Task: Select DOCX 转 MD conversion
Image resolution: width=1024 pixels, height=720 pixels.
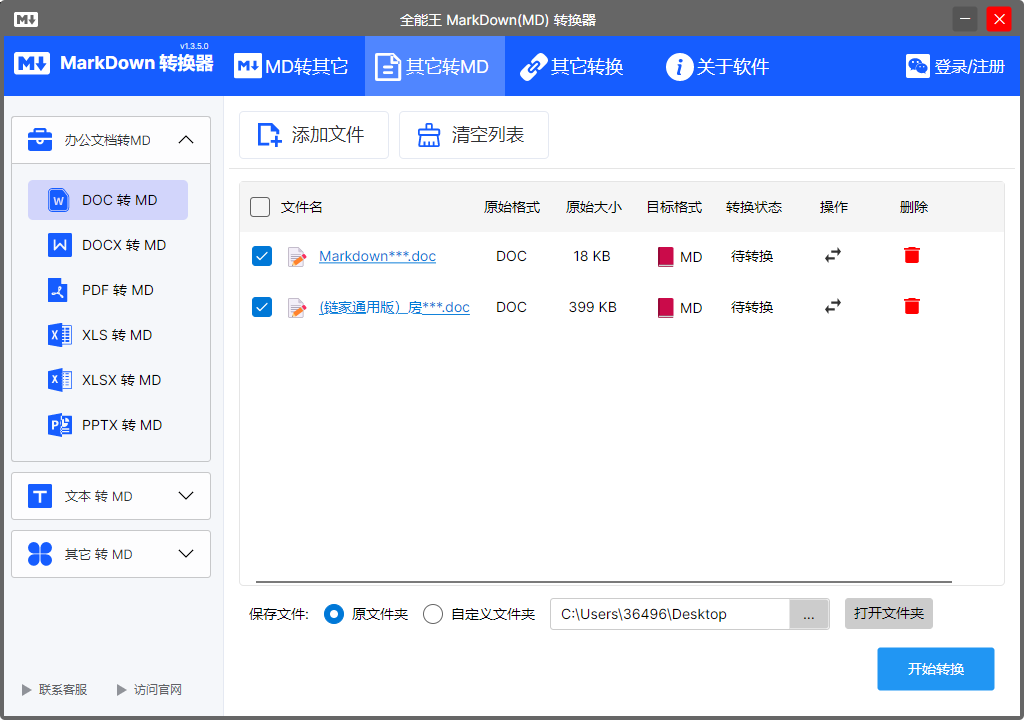Action: pos(108,245)
